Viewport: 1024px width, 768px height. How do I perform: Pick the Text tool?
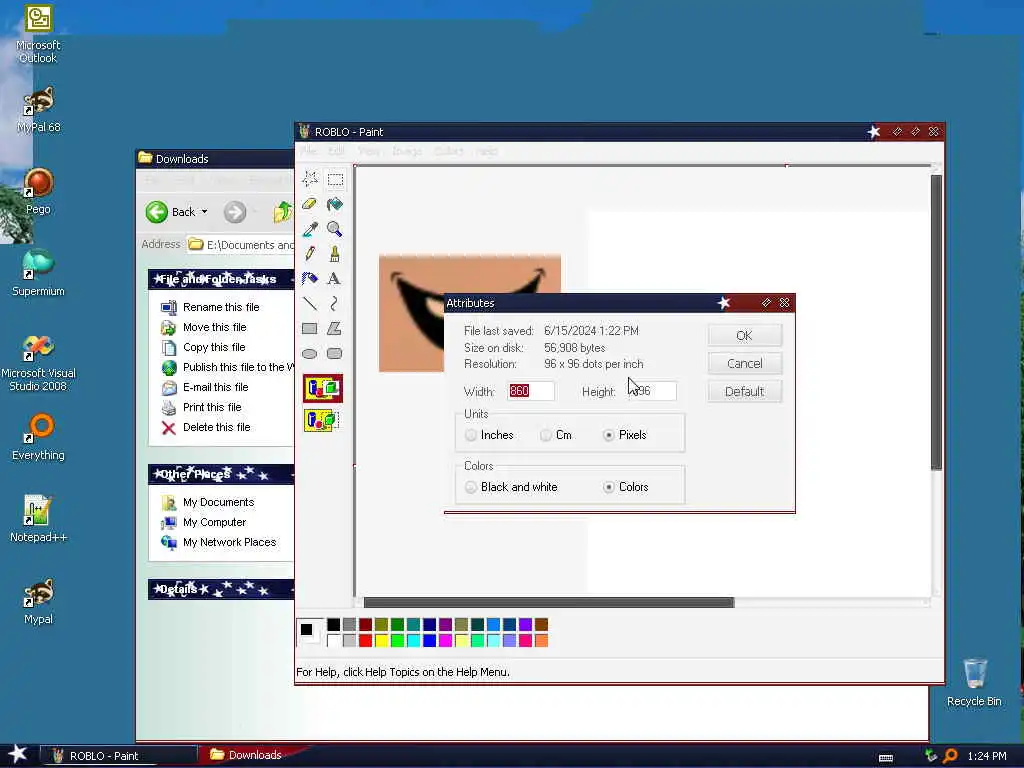coord(335,279)
